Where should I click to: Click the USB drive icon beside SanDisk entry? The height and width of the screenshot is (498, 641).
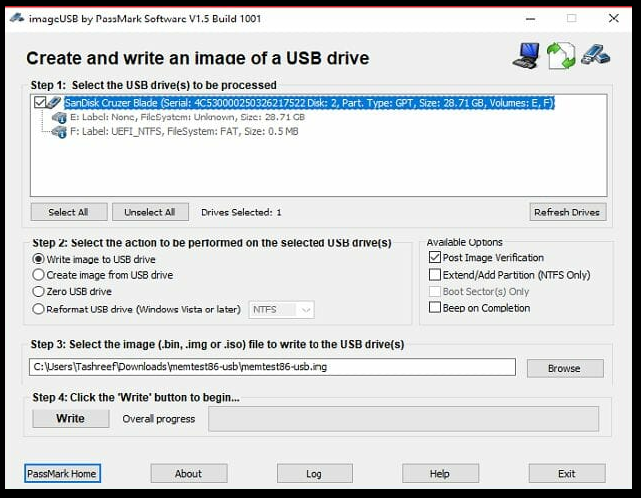(53, 102)
